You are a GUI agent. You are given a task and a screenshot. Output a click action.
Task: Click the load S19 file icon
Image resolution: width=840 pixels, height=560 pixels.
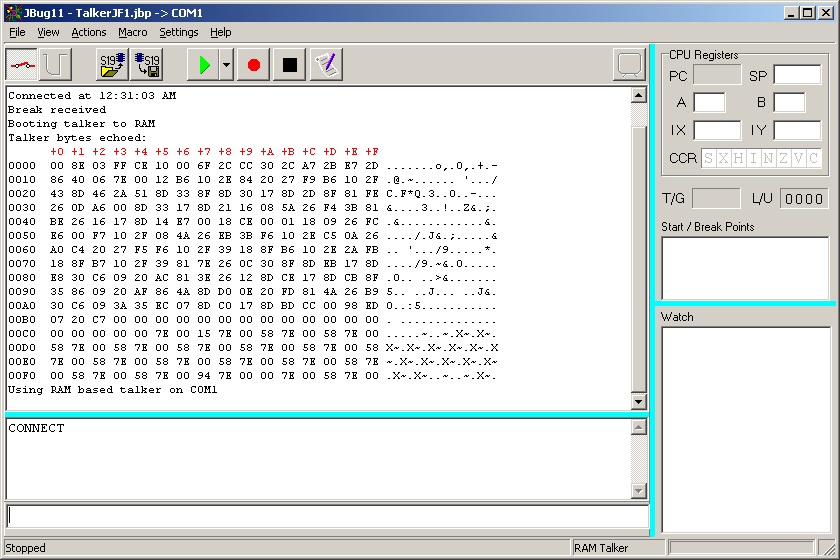point(112,65)
